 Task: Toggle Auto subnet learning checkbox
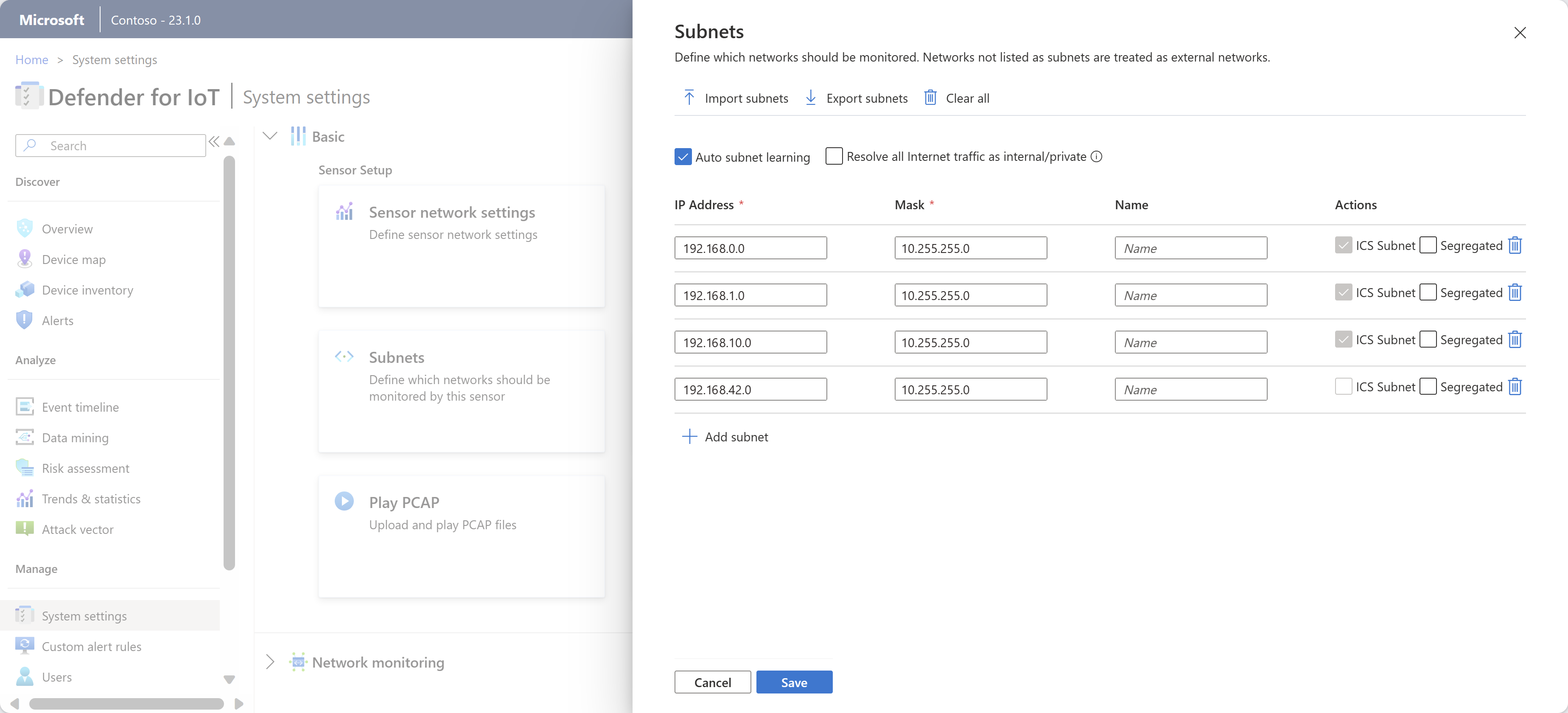(683, 156)
